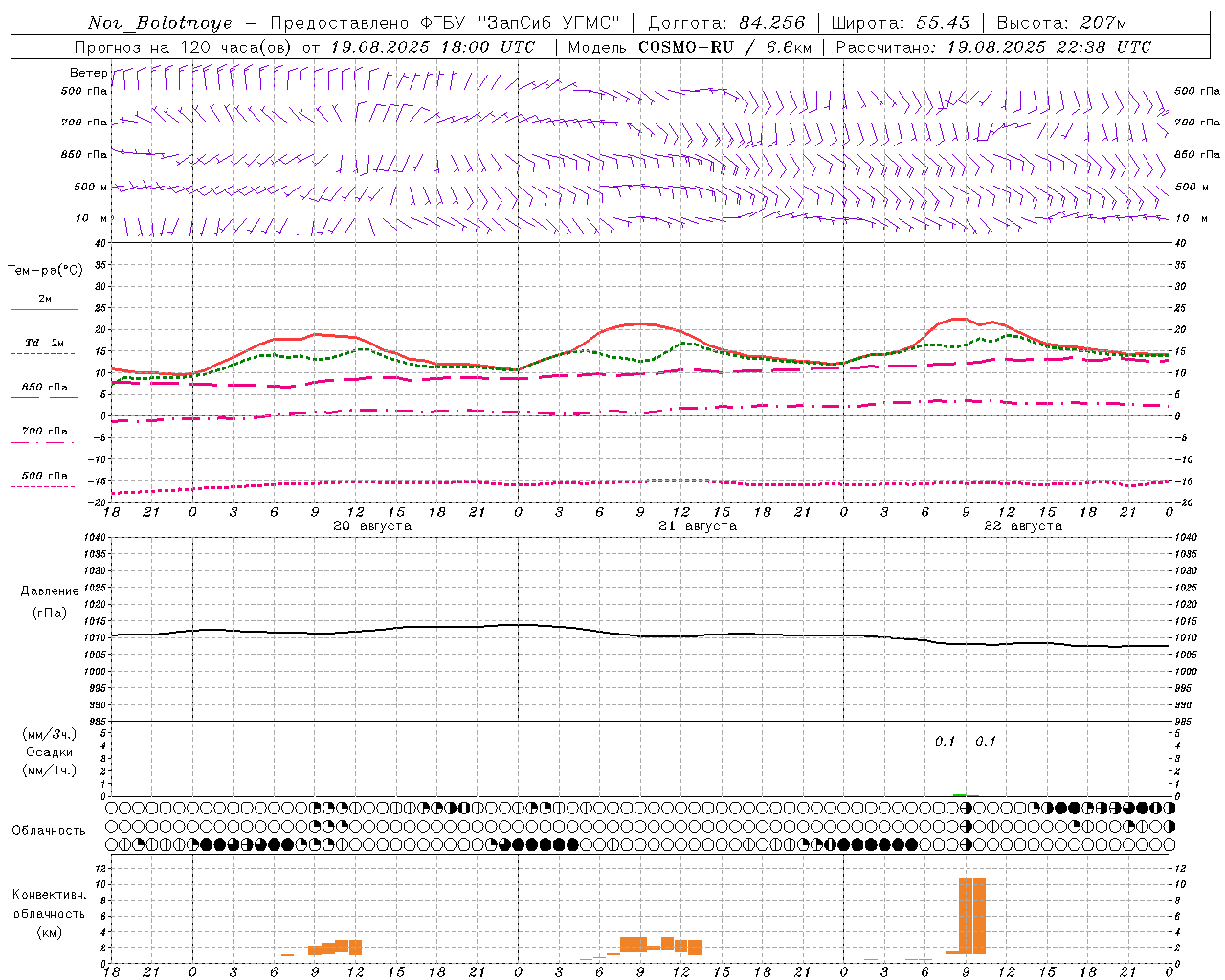Viewport: 1225px width, 980px height.
Task: Click the 22 августа date label
Action: click(x=1023, y=526)
